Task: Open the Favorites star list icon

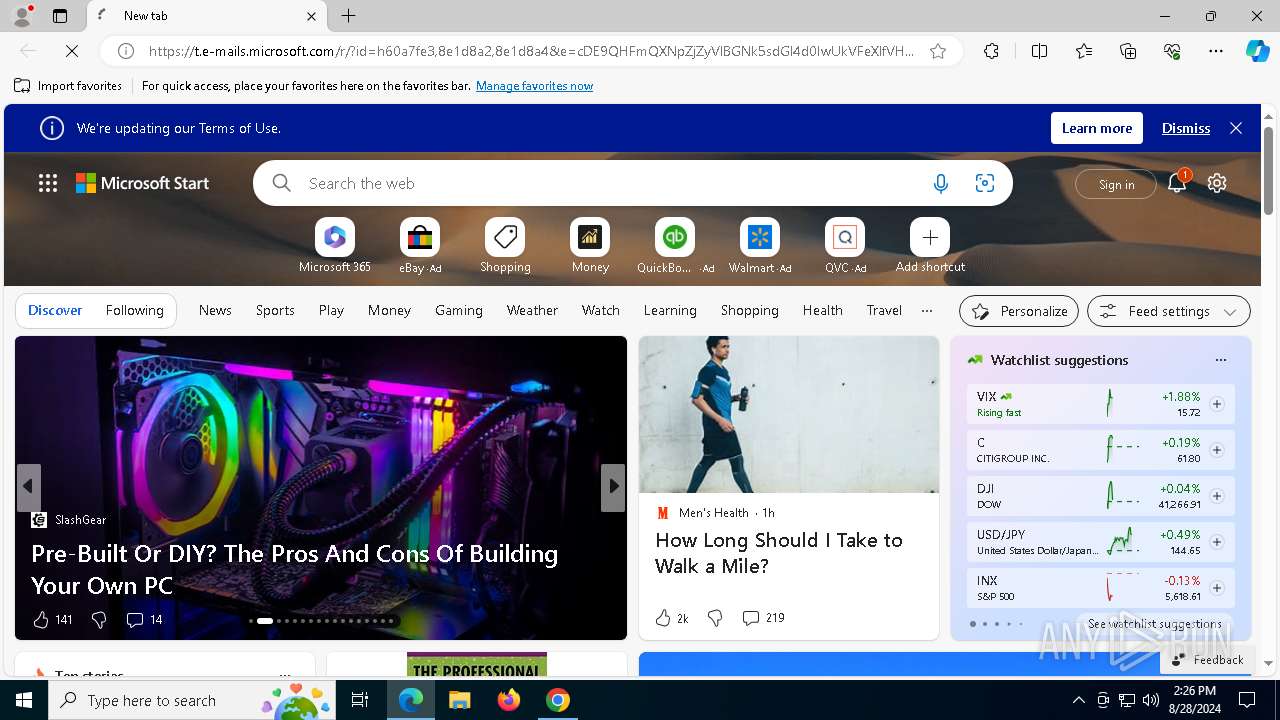Action: click(x=1084, y=51)
